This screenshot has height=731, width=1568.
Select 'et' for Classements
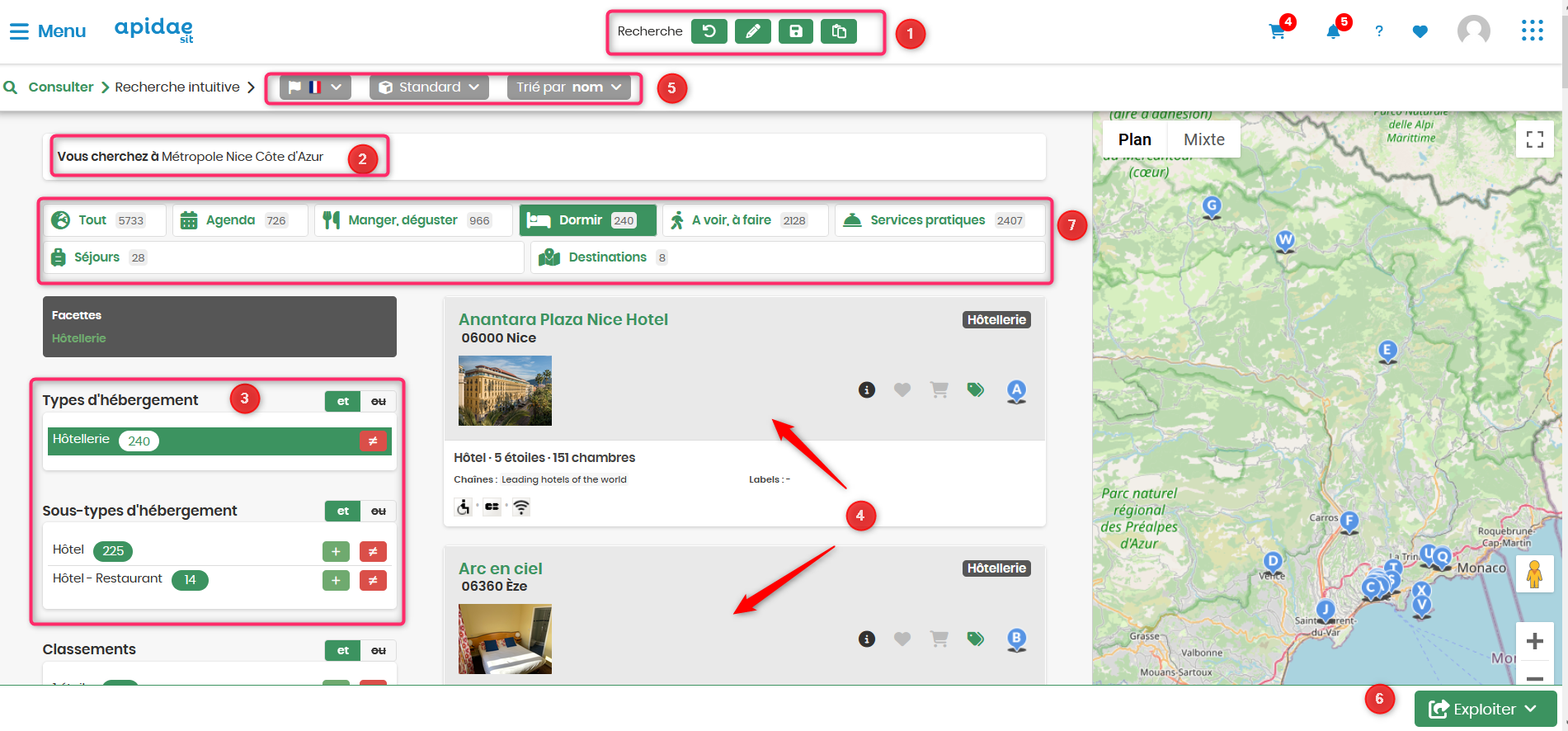[343, 650]
